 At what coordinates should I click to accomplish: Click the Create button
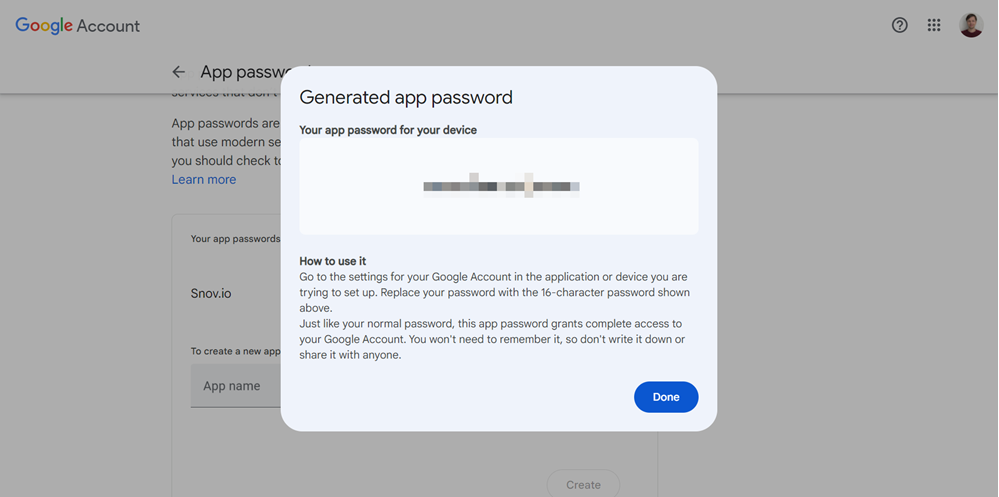[x=583, y=485]
